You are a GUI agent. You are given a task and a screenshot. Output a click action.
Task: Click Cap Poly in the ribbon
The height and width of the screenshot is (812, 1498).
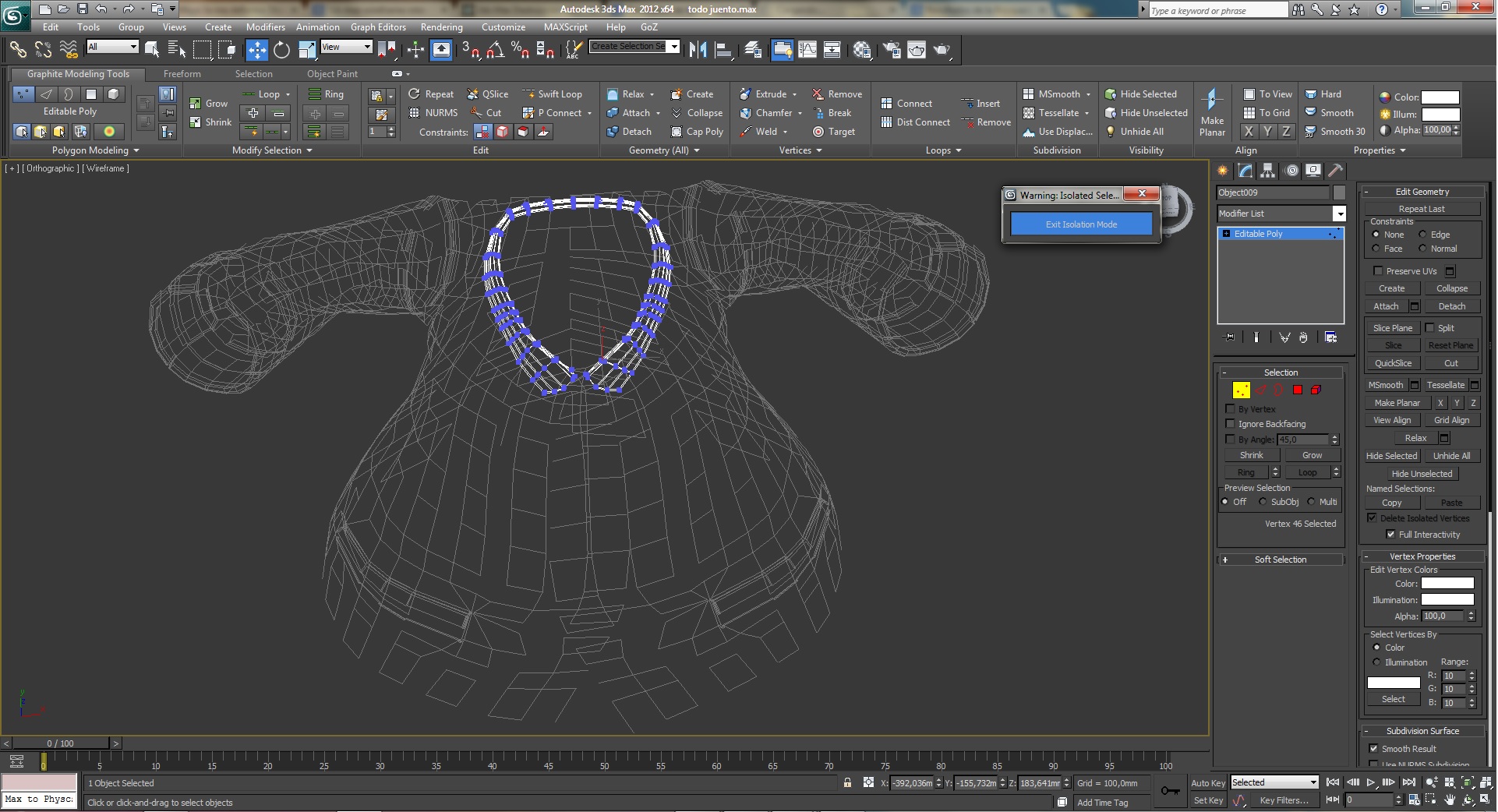[x=697, y=132]
